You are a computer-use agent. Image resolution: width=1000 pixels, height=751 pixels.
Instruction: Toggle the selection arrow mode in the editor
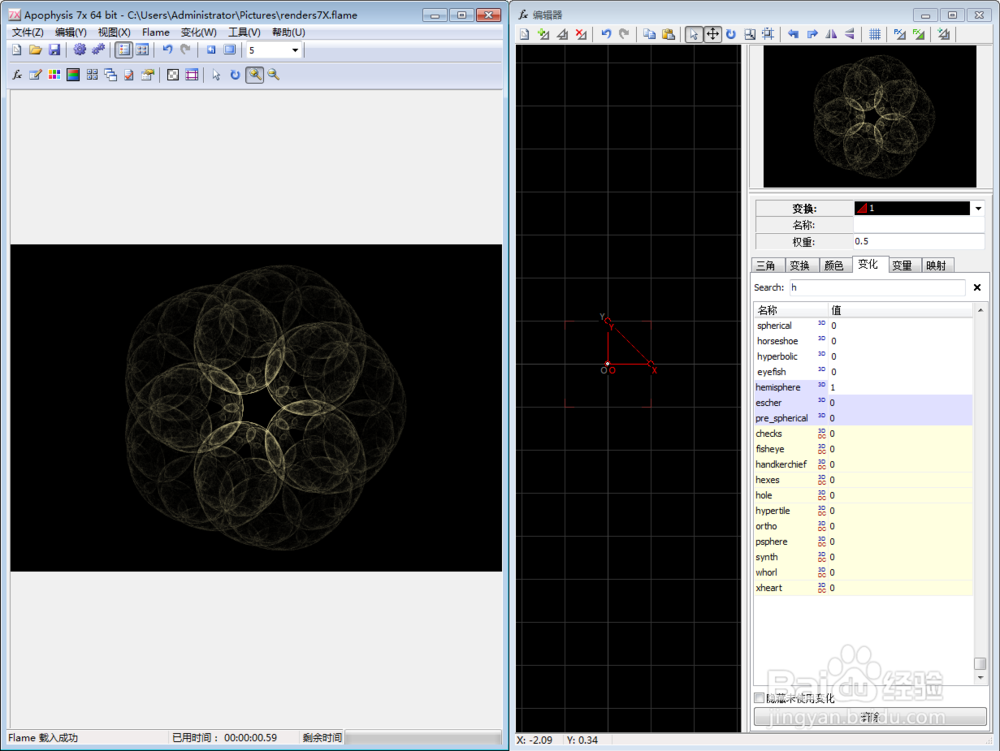[x=692, y=34]
